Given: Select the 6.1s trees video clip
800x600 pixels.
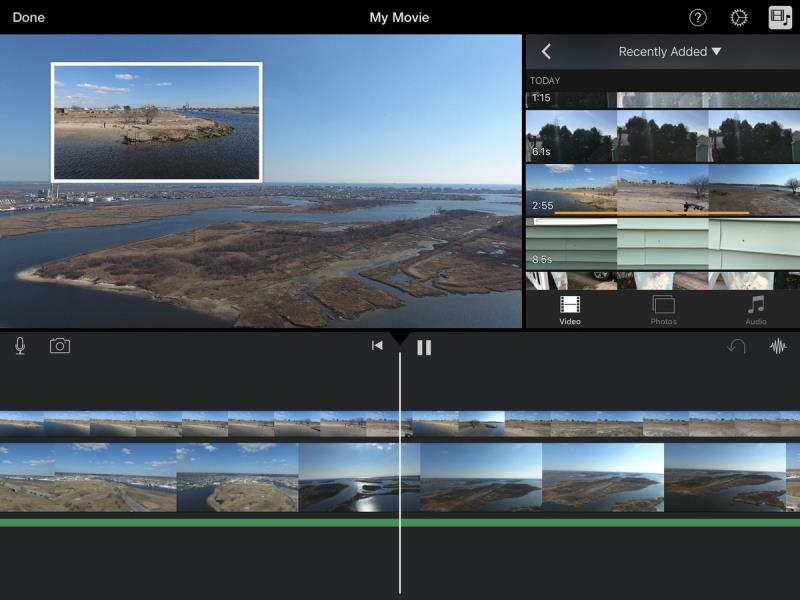Looking at the screenshot, I should pyautogui.click(x=663, y=136).
